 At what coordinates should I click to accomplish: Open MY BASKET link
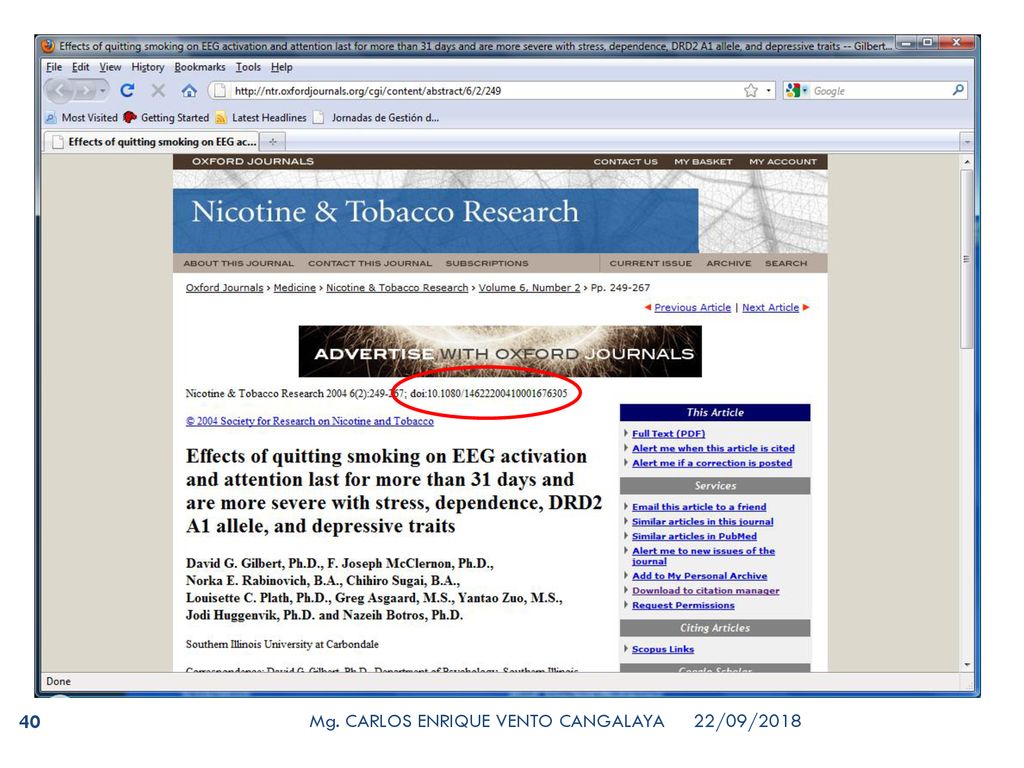click(x=703, y=161)
